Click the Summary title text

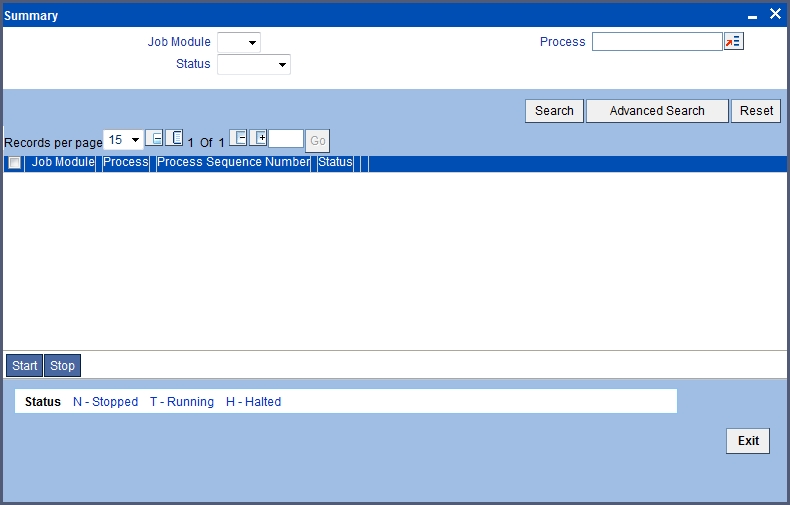pyautogui.click(x=31, y=16)
